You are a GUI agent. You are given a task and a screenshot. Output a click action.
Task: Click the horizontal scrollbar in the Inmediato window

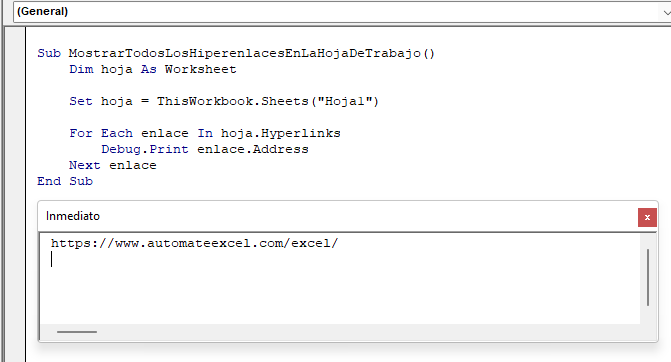point(77,332)
